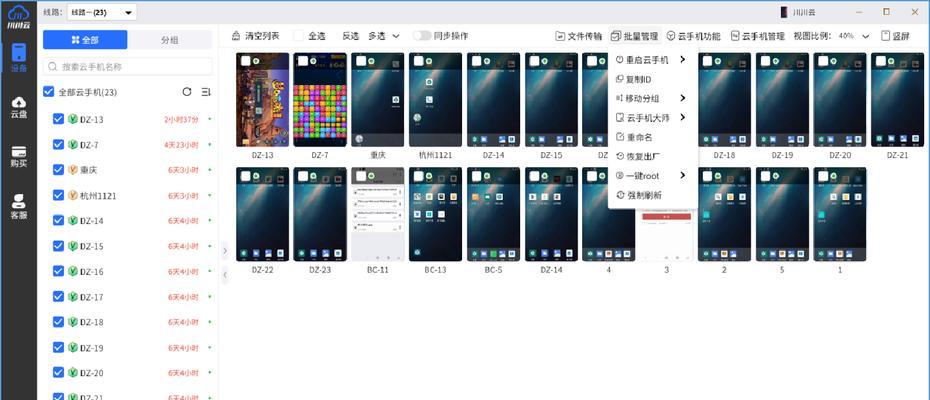Uncheck 杭州1121 in the phone list
930x400 pixels.
58,195
